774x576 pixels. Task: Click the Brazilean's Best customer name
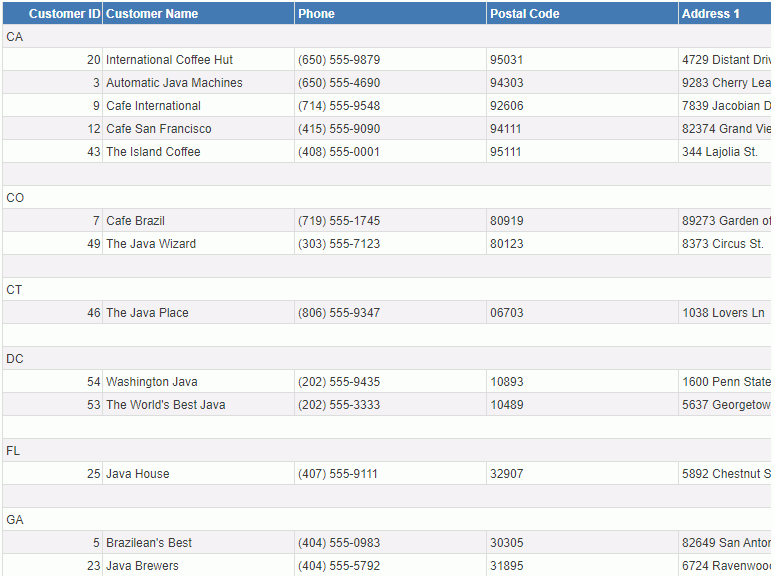tap(149, 543)
